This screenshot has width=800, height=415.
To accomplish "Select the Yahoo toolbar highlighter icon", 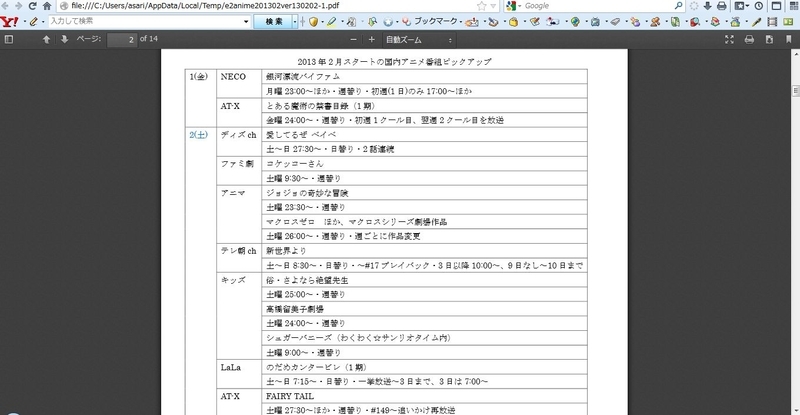I will click(x=332, y=21).
